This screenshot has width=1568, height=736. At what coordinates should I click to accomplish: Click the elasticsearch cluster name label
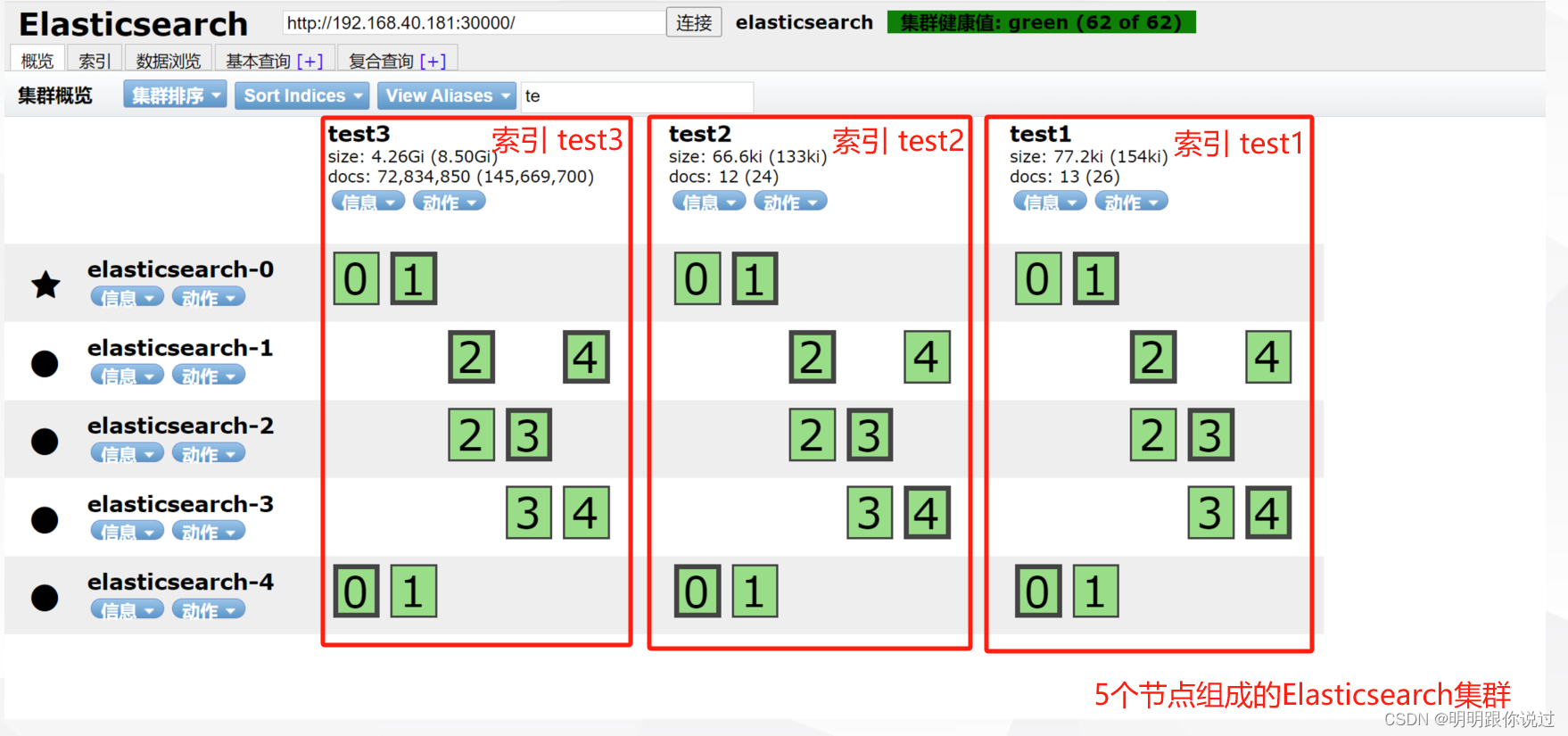[x=804, y=22]
